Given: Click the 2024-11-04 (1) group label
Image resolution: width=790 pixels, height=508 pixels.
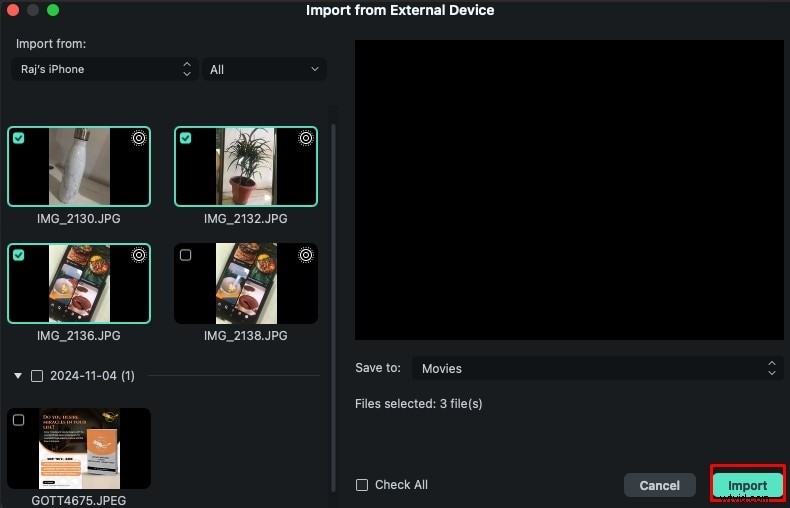Looking at the screenshot, I should 92,376.
